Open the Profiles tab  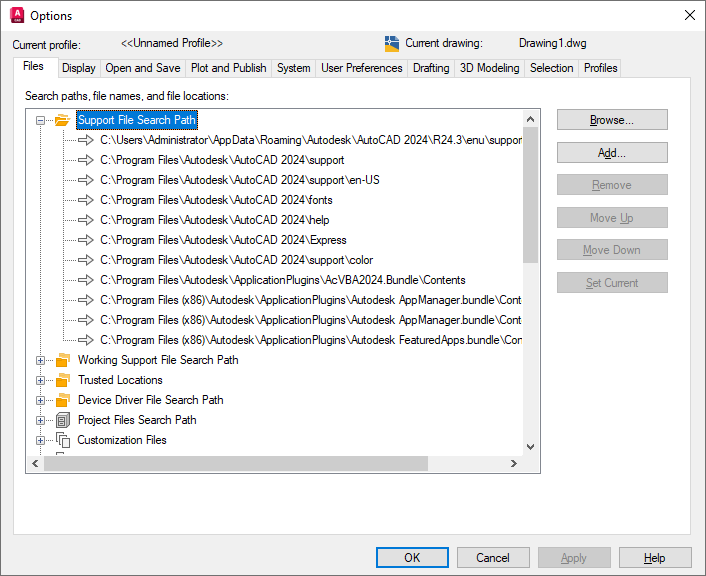(600, 68)
